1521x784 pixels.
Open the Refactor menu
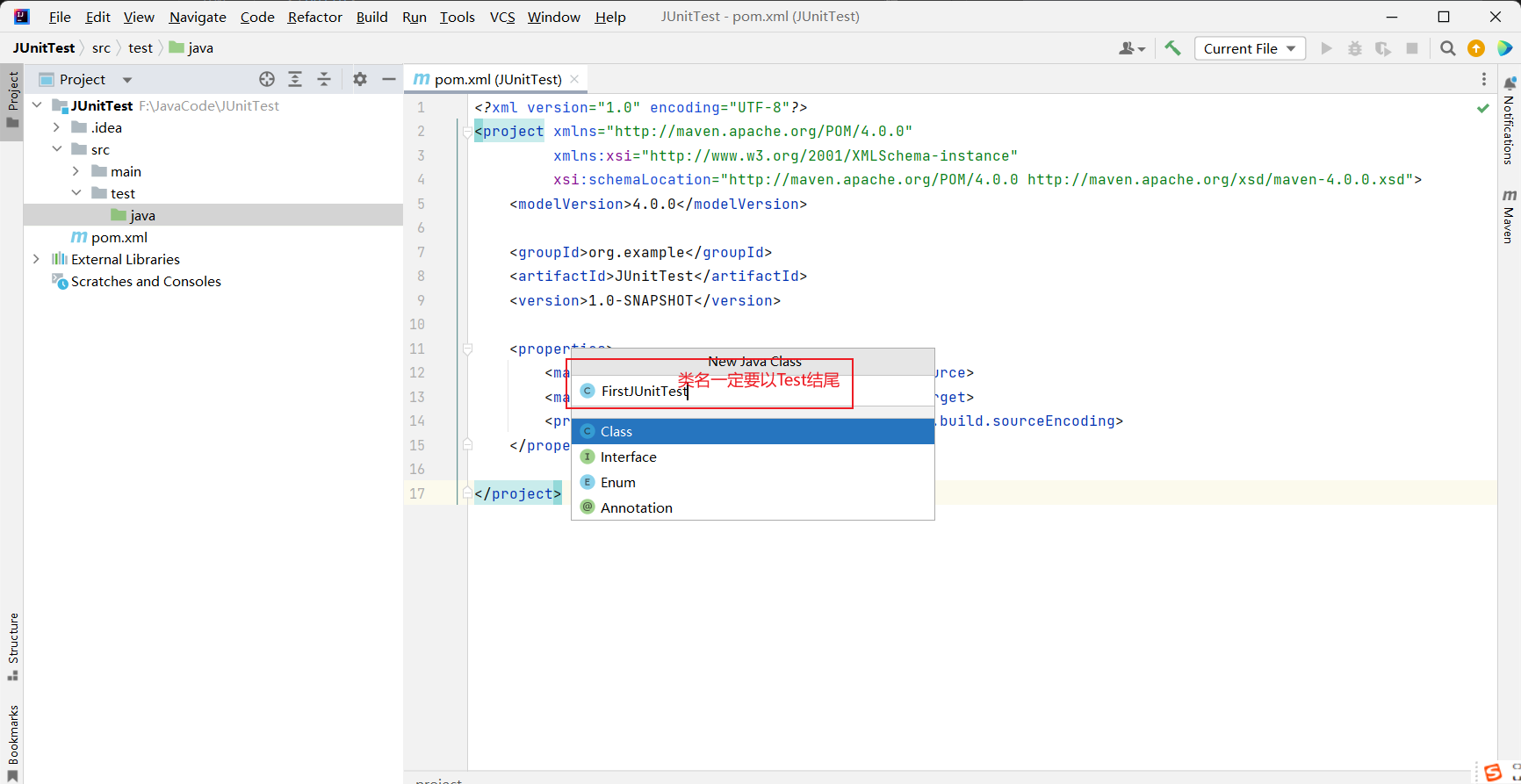[314, 17]
